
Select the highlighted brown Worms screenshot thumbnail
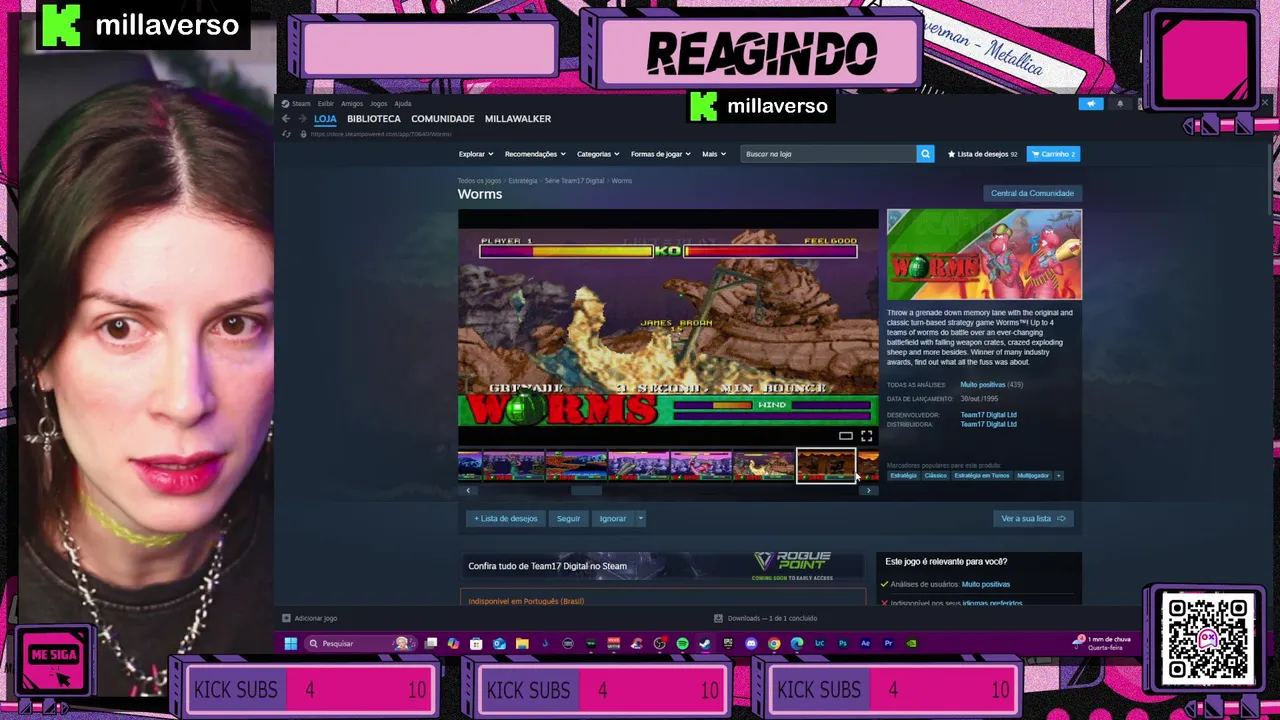826,465
